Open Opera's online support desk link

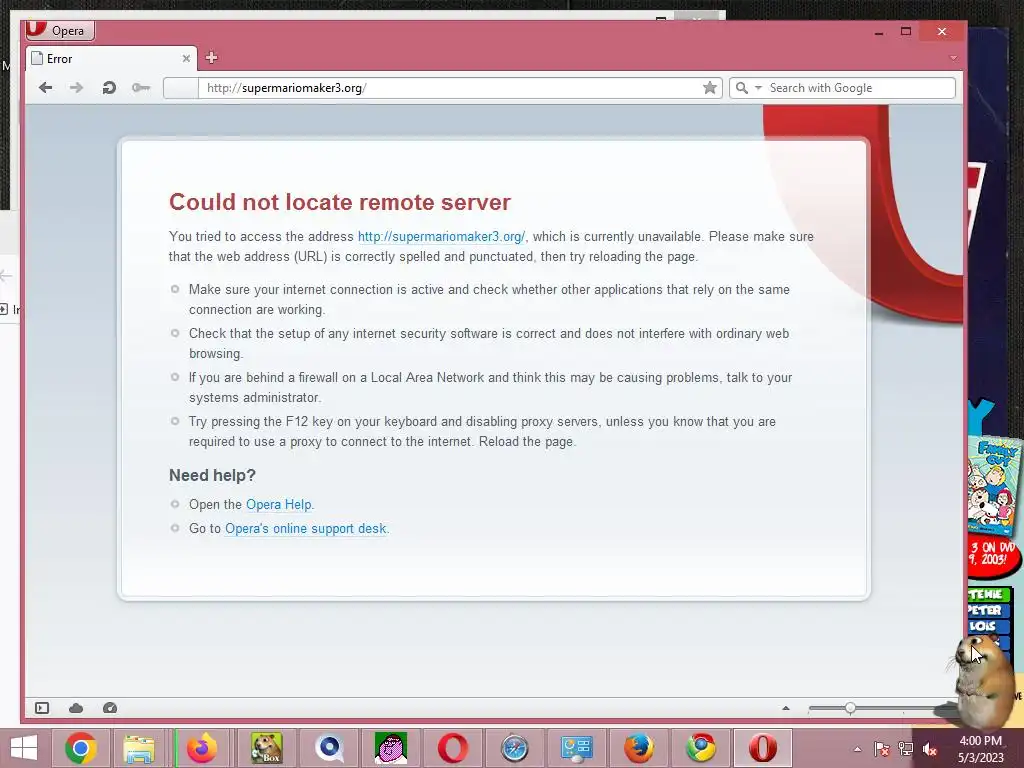(x=306, y=528)
